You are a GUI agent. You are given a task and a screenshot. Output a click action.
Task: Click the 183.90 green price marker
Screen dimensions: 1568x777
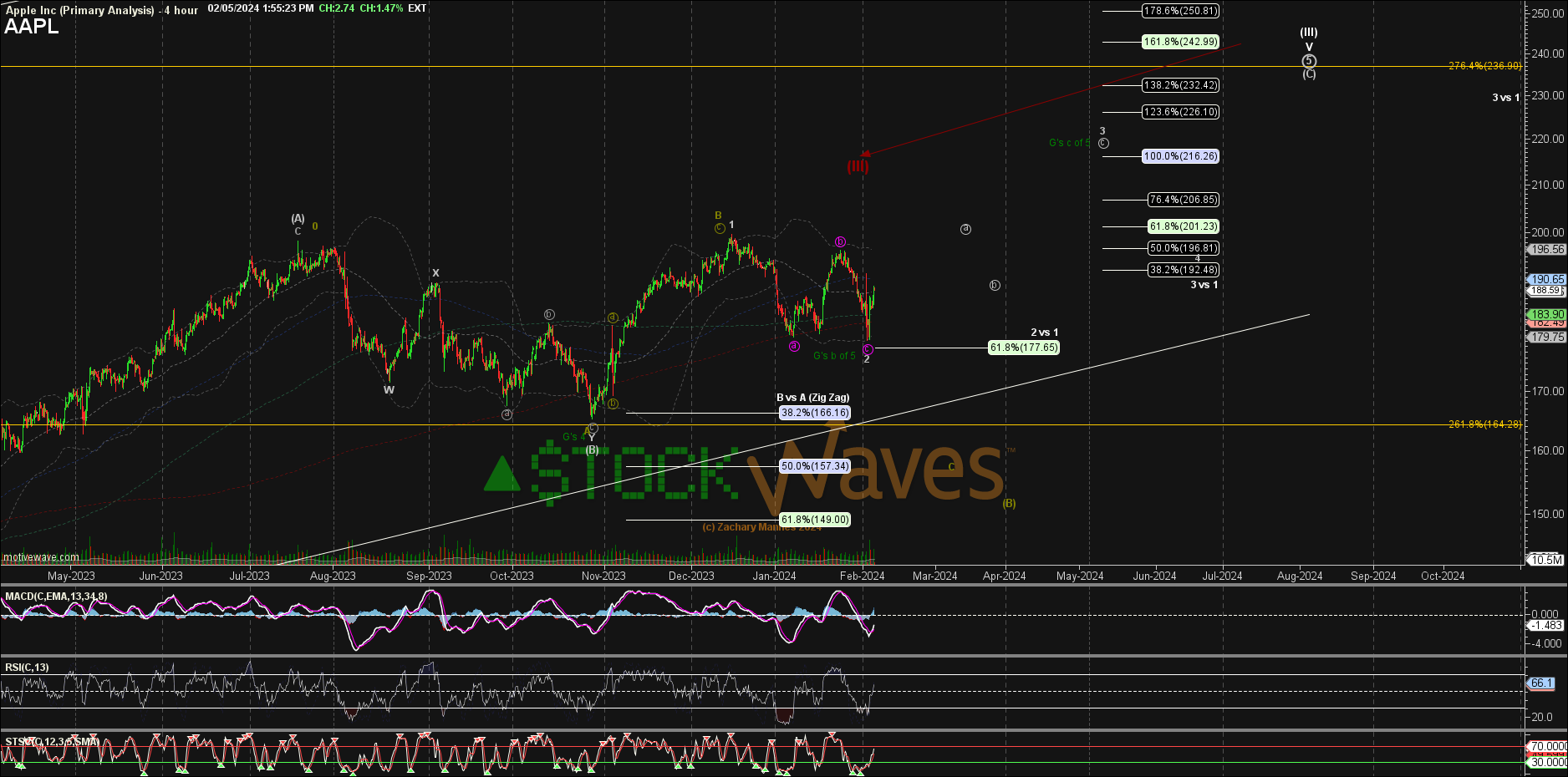point(1546,315)
